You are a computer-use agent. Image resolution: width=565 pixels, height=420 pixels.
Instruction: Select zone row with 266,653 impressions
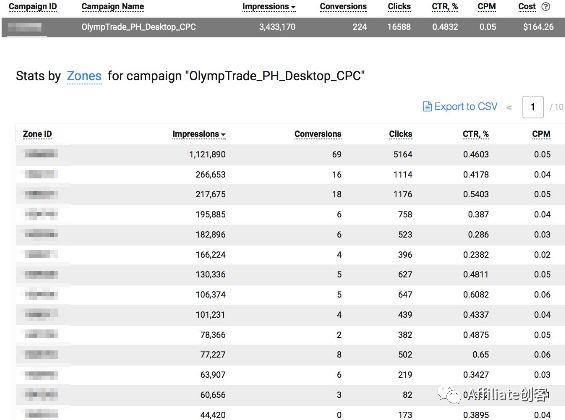coord(290,175)
